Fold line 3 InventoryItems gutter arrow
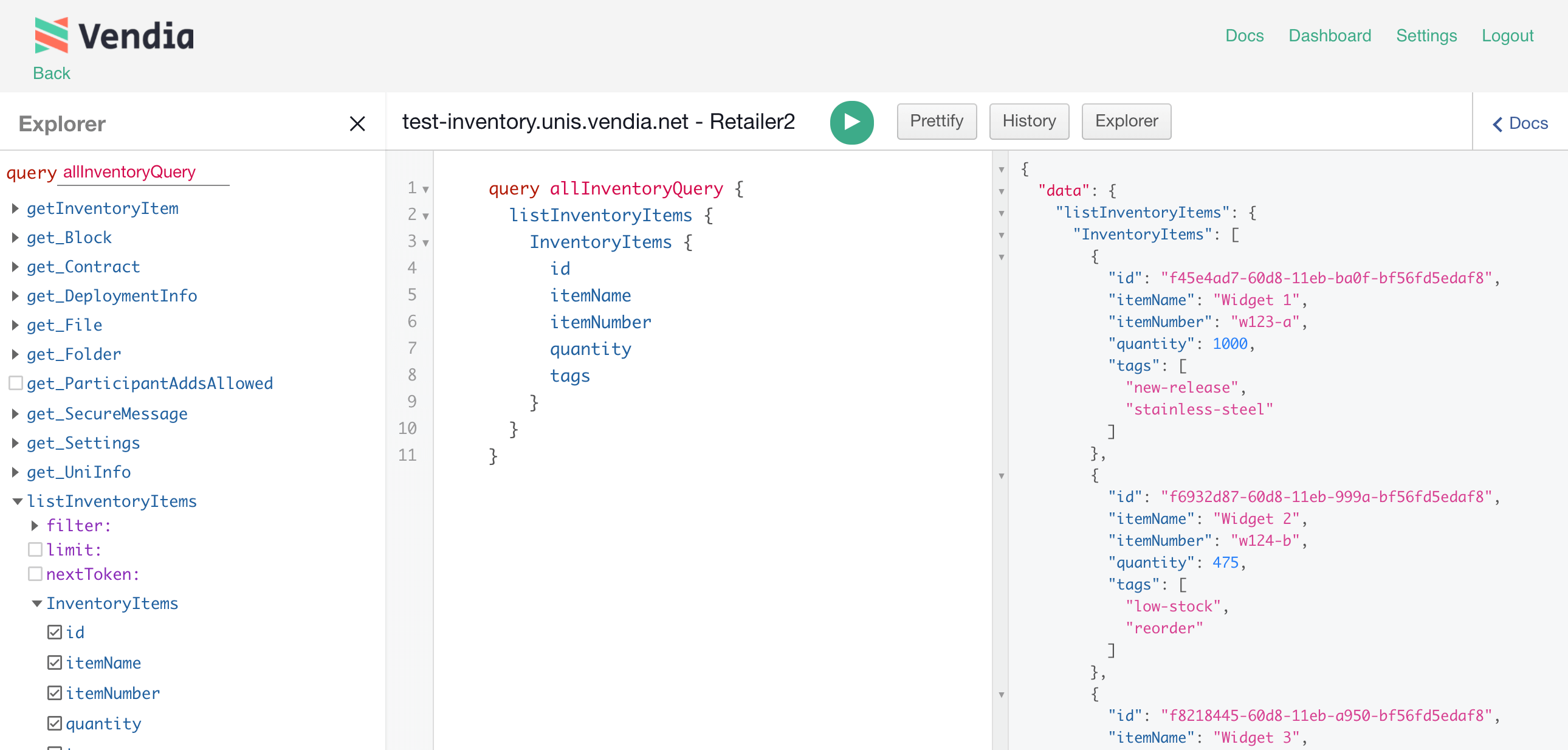1568x750 pixels. [425, 243]
